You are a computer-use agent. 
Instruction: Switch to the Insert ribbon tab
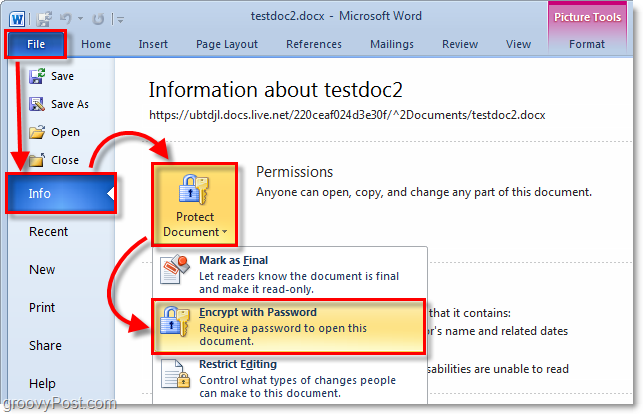[153, 44]
